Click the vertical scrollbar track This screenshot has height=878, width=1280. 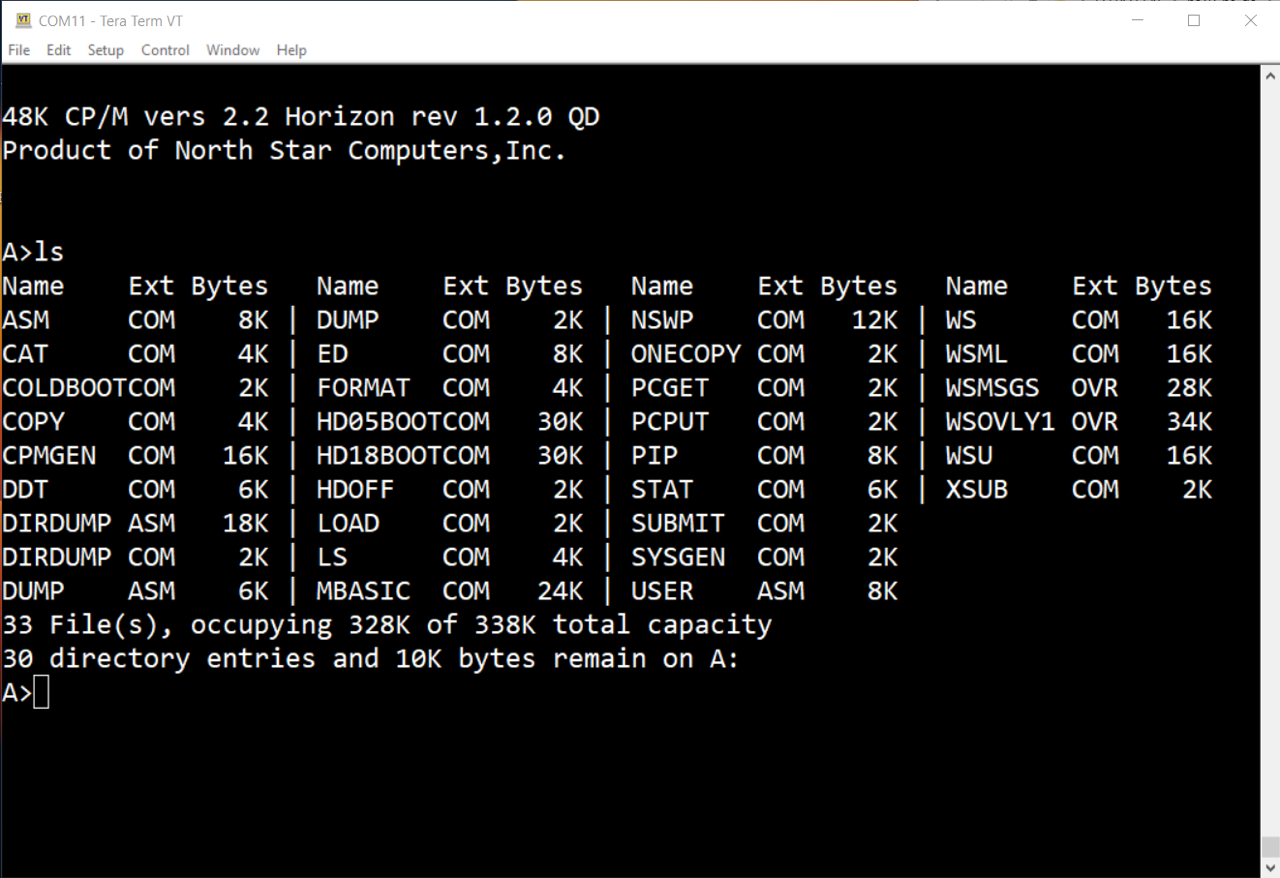click(x=1269, y=450)
